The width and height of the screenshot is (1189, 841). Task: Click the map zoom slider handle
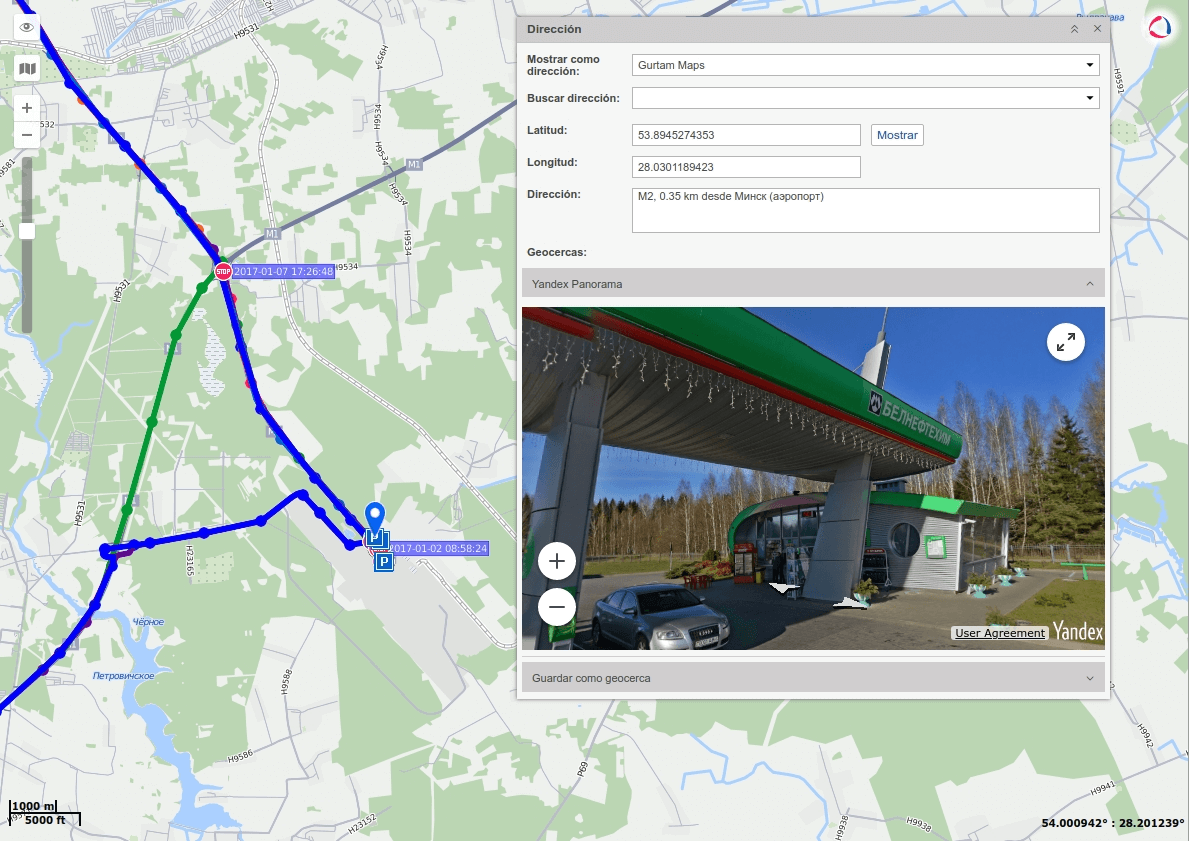coord(26,232)
